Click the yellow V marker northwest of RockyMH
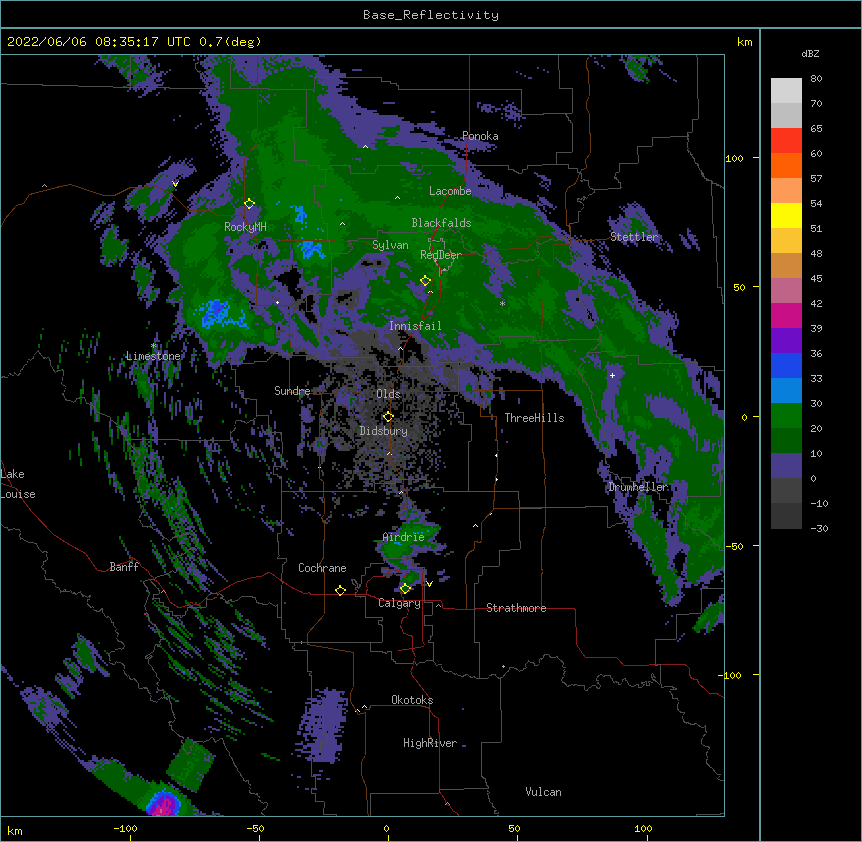This screenshot has width=862, height=842. point(175,184)
